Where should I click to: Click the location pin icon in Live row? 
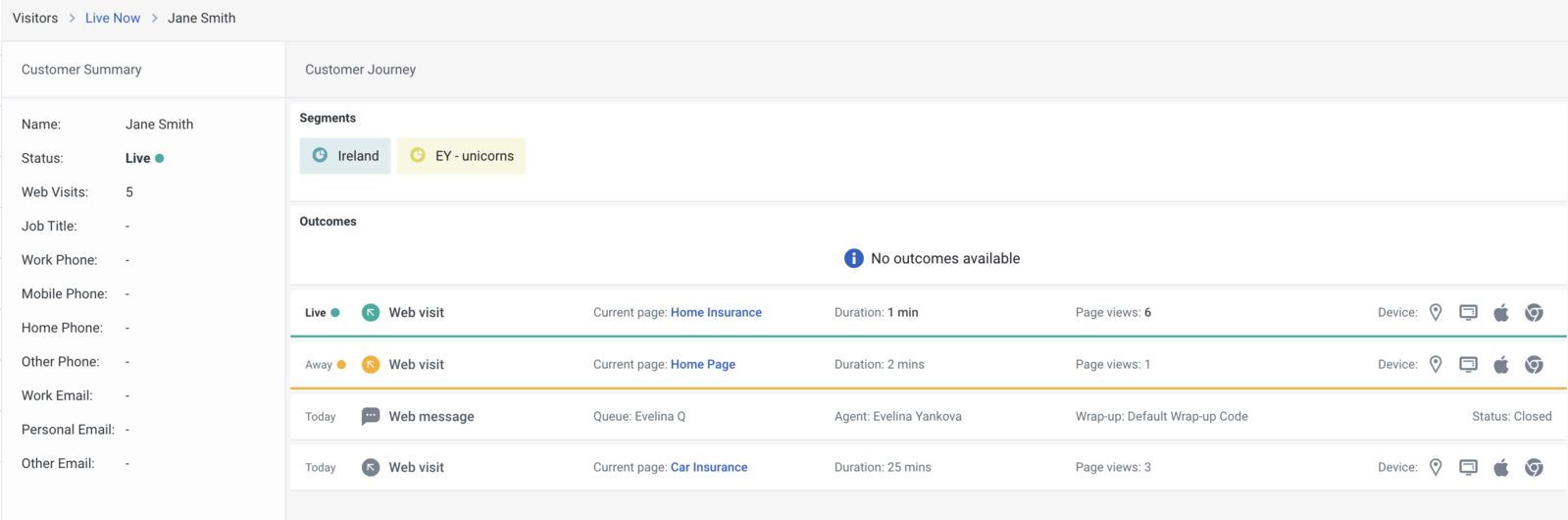pyautogui.click(x=1436, y=313)
